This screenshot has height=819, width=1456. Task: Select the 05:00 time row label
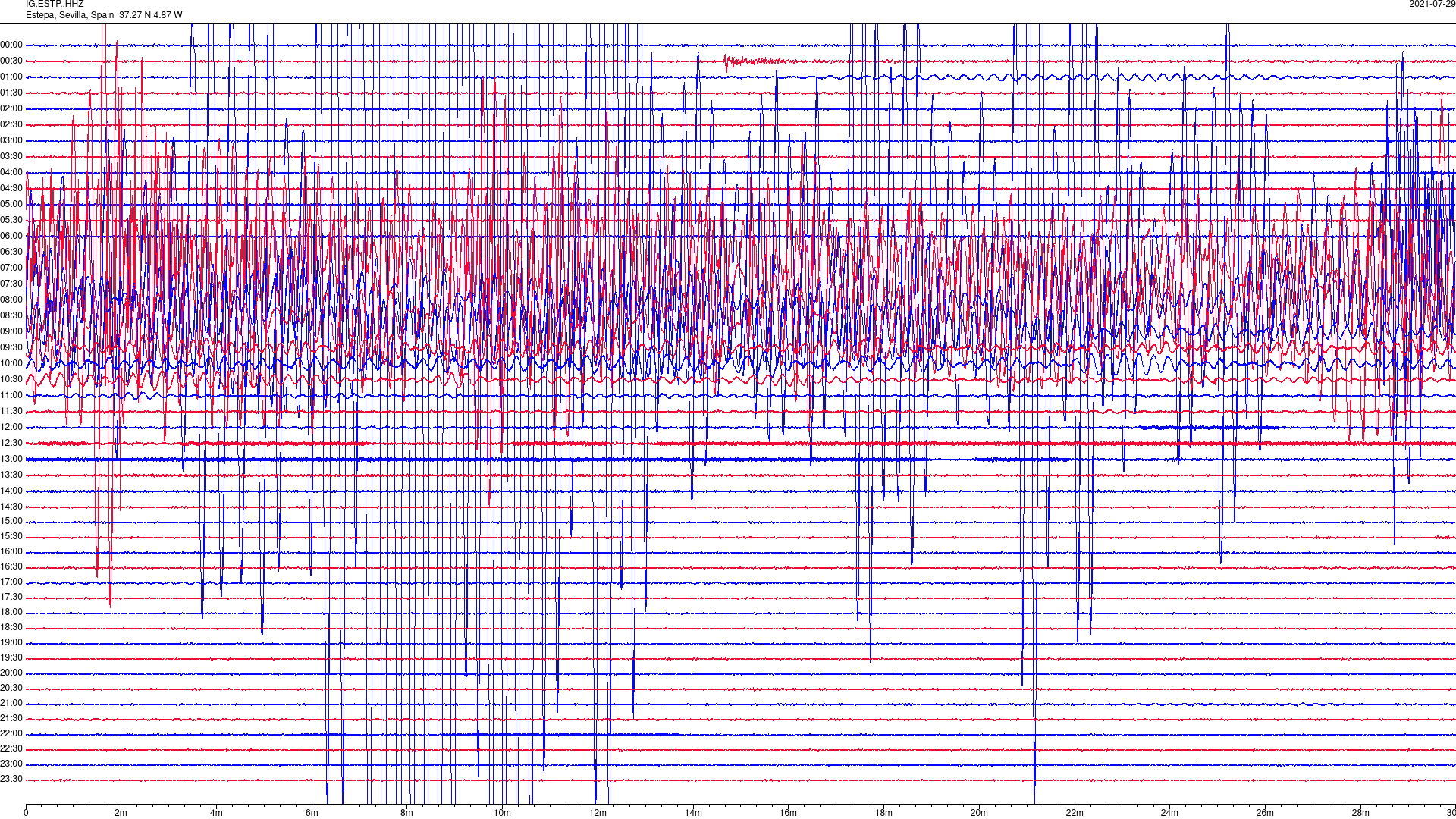point(11,205)
